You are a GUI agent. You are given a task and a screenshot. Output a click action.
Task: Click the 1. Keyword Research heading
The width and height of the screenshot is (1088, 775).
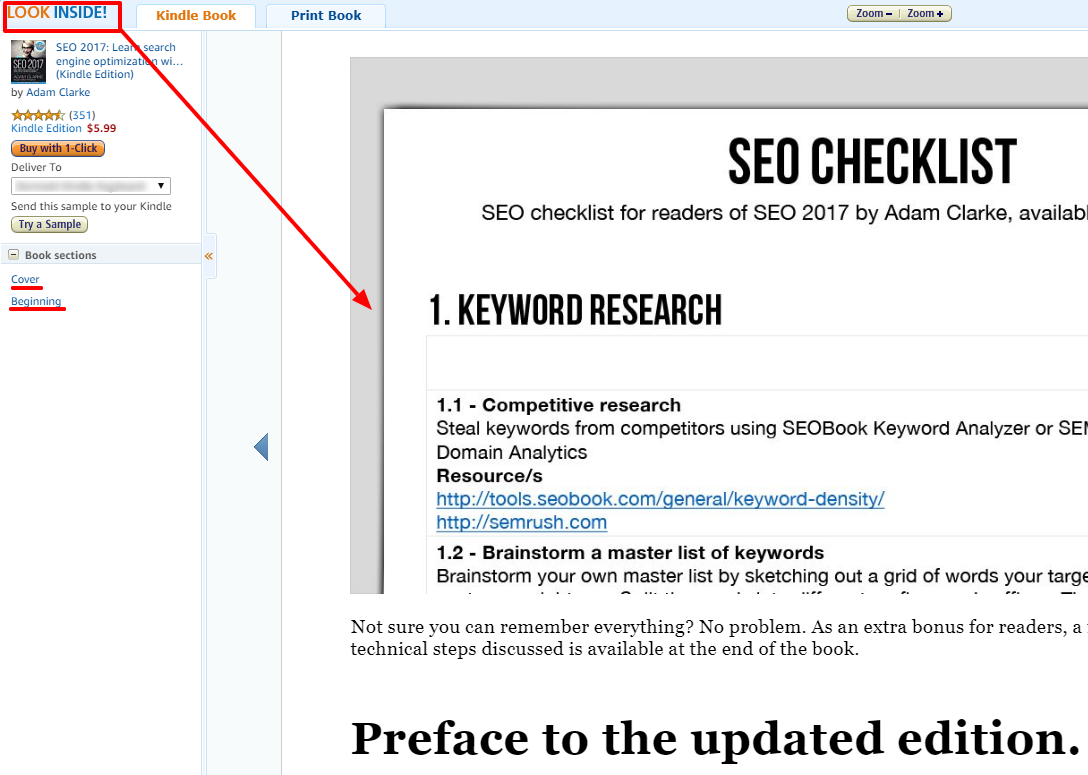click(x=575, y=310)
